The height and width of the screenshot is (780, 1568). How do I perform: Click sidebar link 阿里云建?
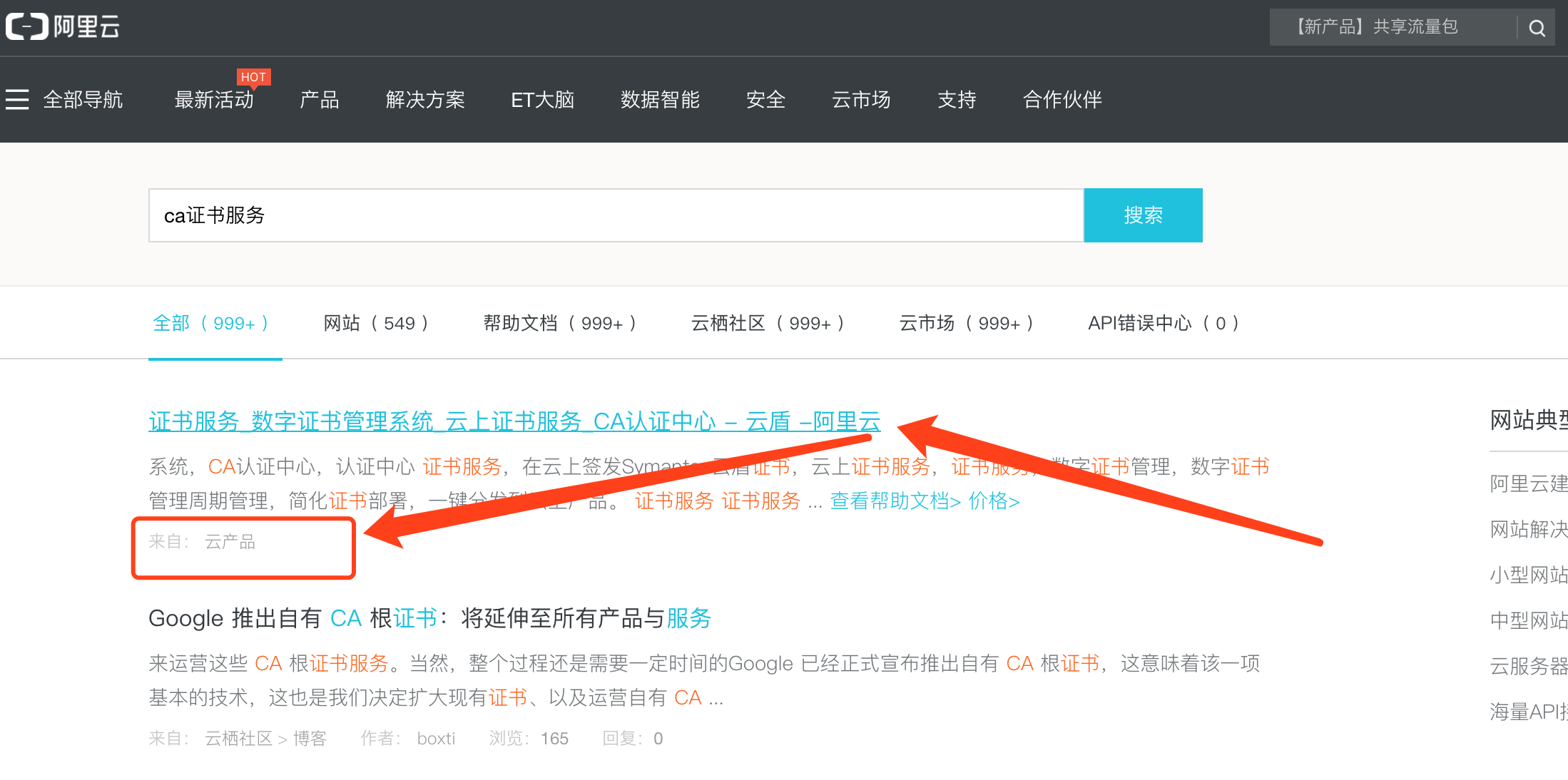(x=1529, y=484)
